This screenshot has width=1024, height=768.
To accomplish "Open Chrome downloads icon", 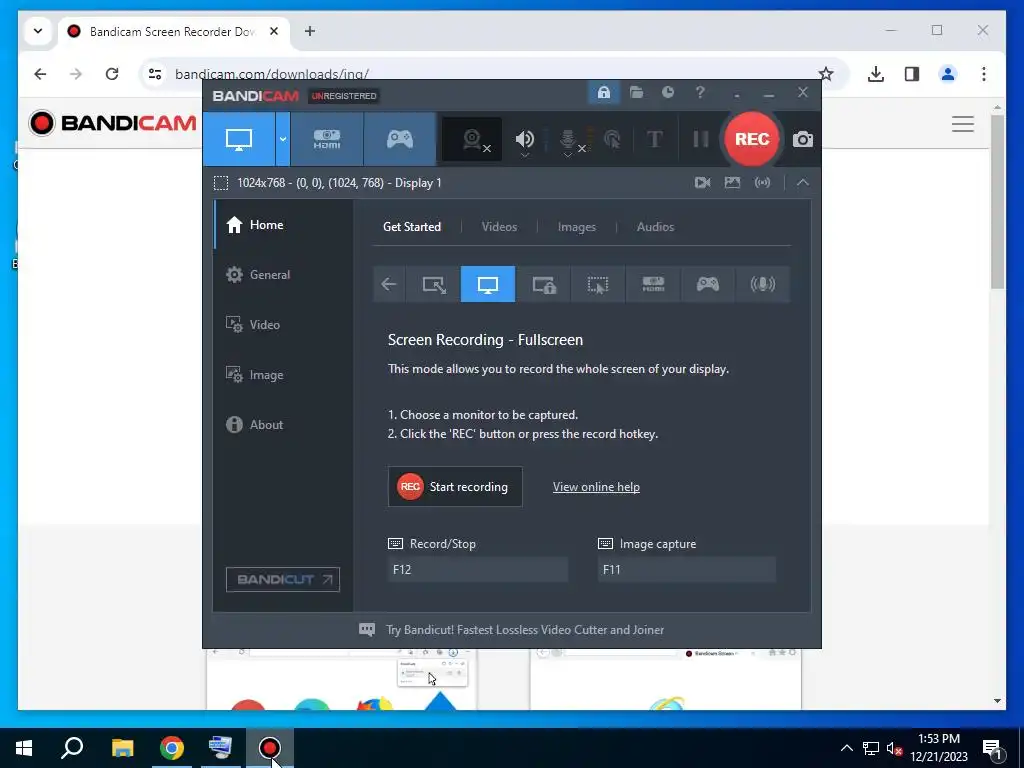I will [x=876, y=74].
